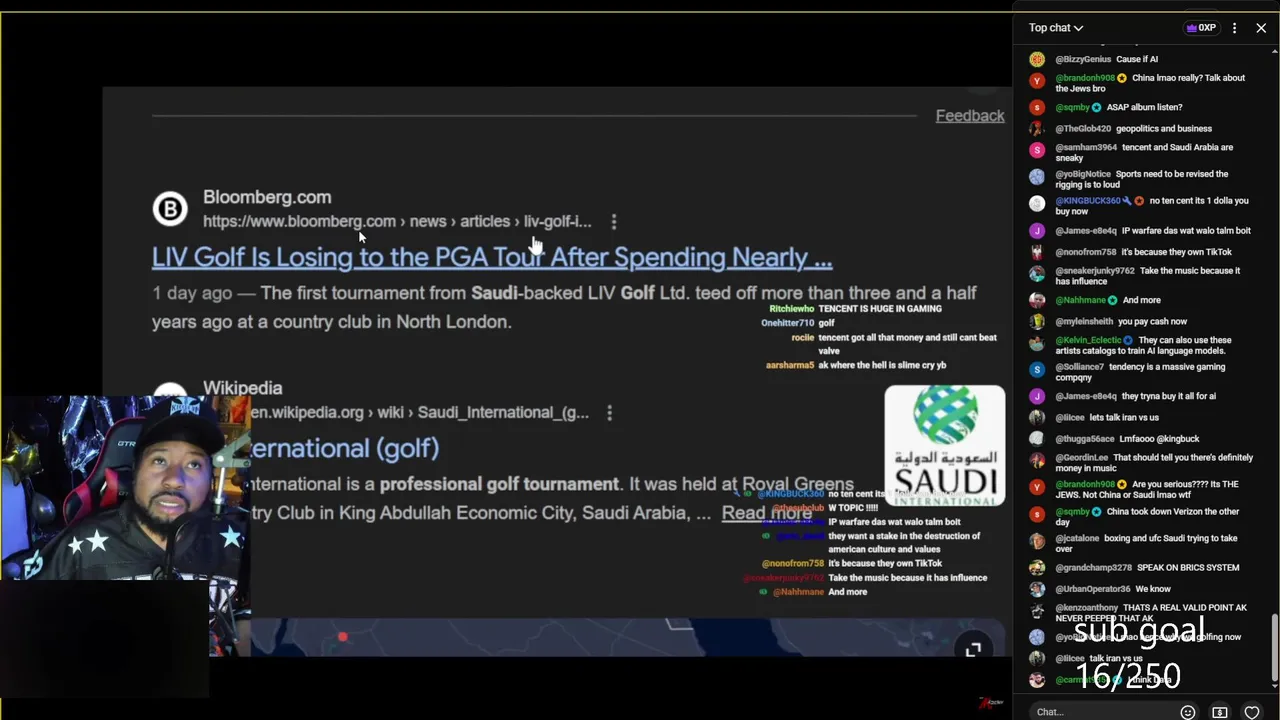This screenshot has width=1280, height=720.
Task: Click the username @GeordinLee
Action: [1081, 457]
